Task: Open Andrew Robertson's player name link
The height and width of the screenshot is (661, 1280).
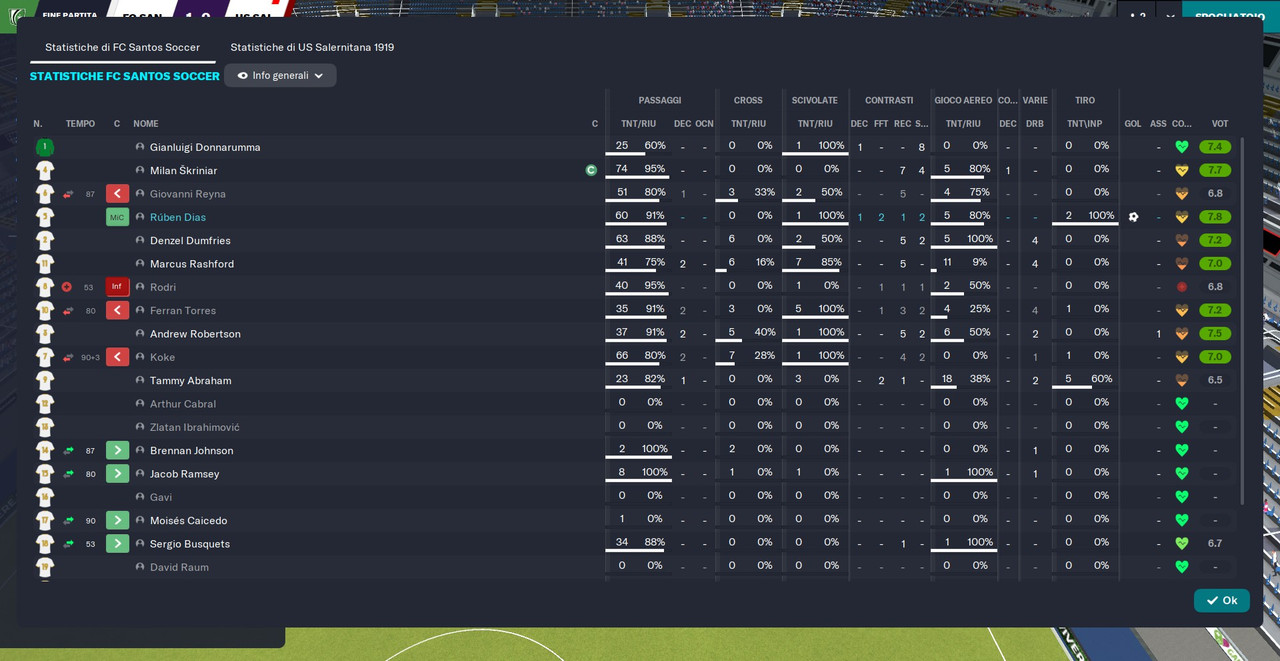Action: (195, 334)
